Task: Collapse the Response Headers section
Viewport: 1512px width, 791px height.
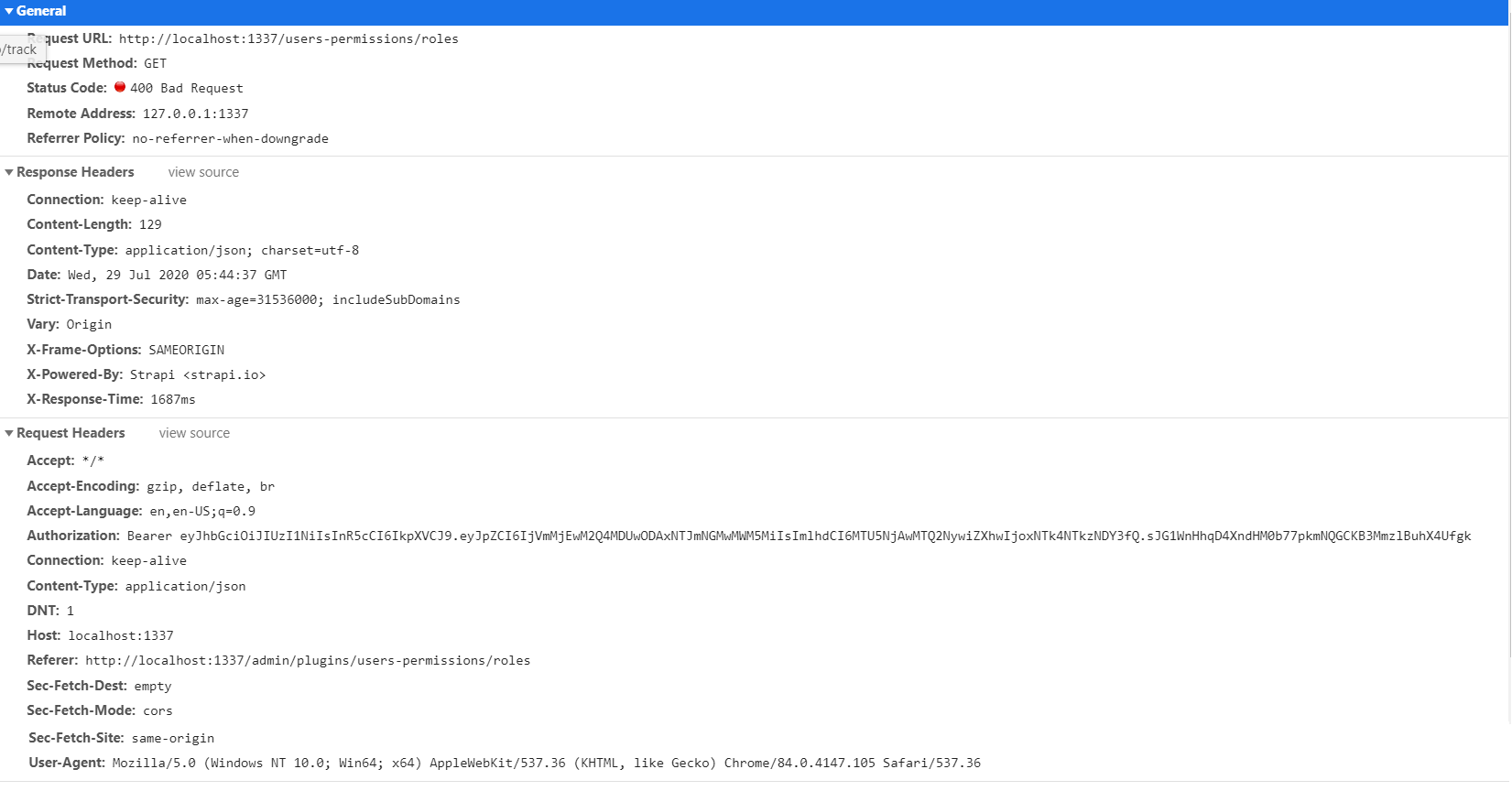Action: coord(9,172)
